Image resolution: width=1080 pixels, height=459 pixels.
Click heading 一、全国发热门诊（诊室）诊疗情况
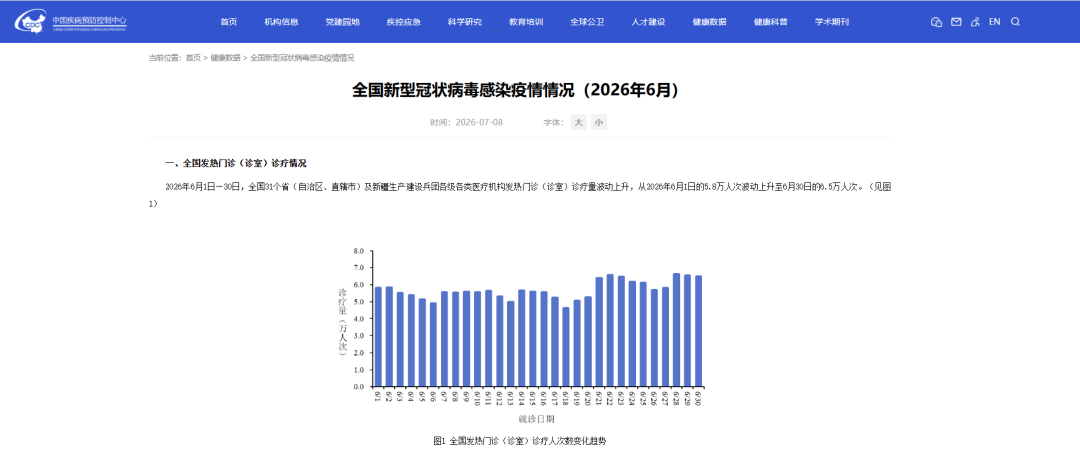coord(236,164)
